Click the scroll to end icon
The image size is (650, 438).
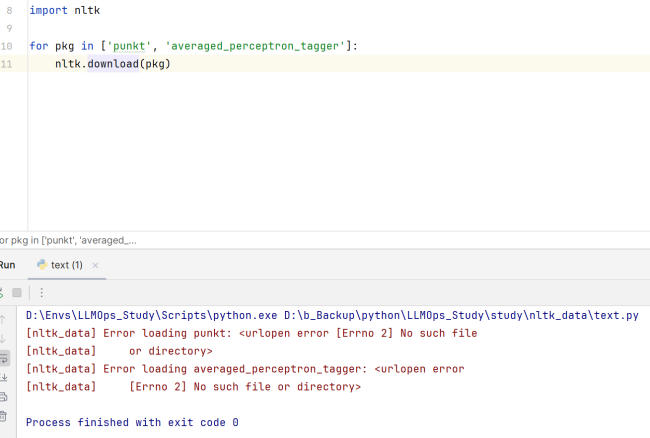(4, 378)
